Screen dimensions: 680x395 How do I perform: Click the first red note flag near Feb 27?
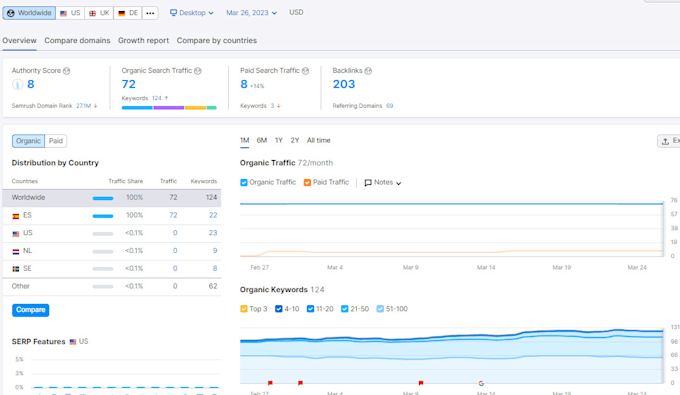click(x=270, y=383)
